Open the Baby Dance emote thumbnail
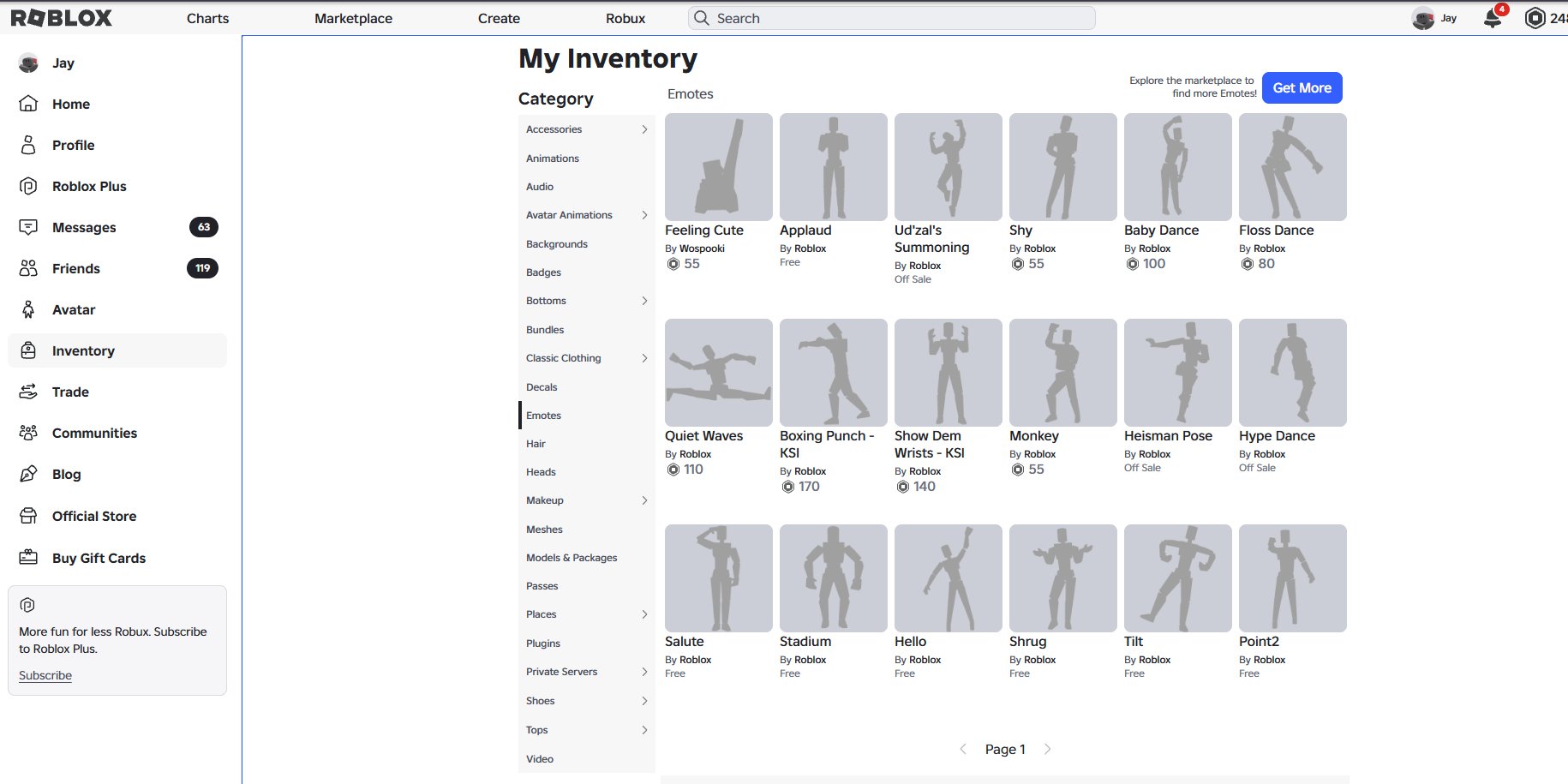1568x784 pixels. [x=1177, y=167]
